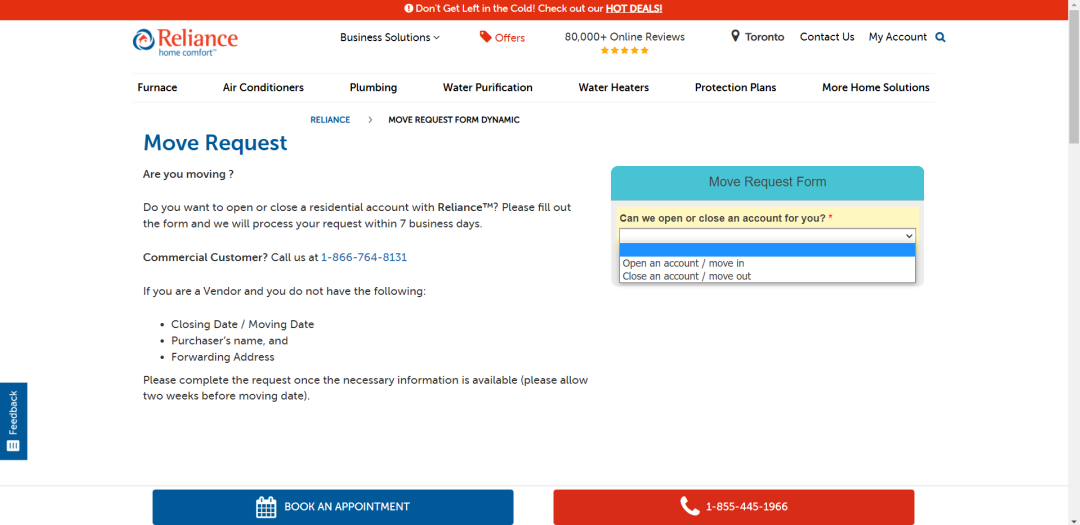Expand the Business Solutions menu
Screen dimensions: 1080x525
(389, 37)
